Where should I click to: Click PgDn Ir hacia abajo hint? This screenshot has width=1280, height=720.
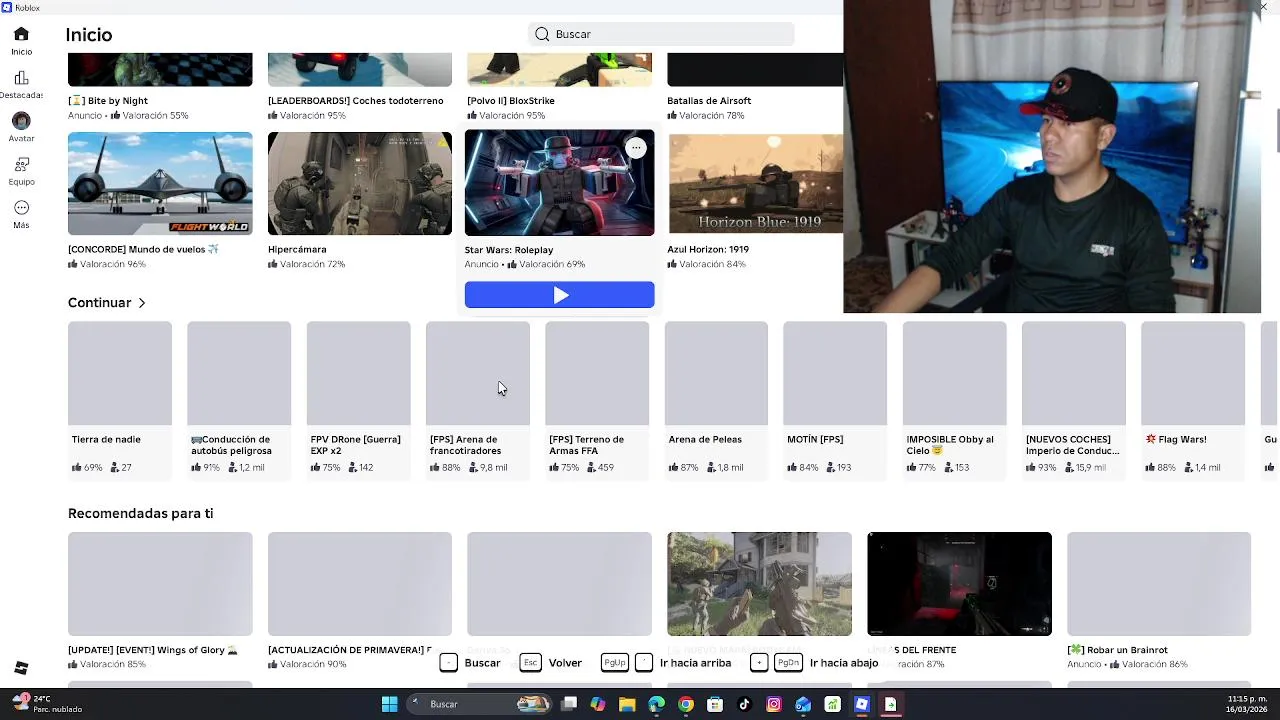coord(814,663)
